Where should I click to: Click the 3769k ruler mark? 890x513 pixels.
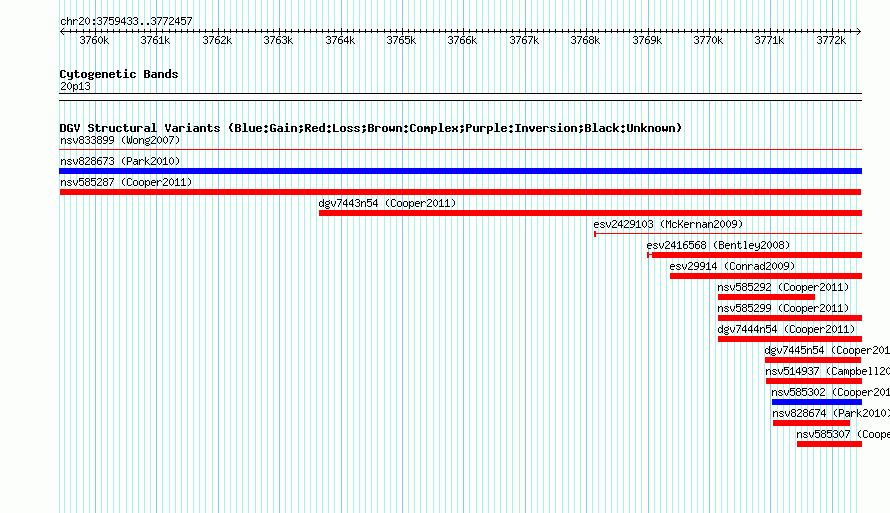pyautogui.click(x=647, y=40)
